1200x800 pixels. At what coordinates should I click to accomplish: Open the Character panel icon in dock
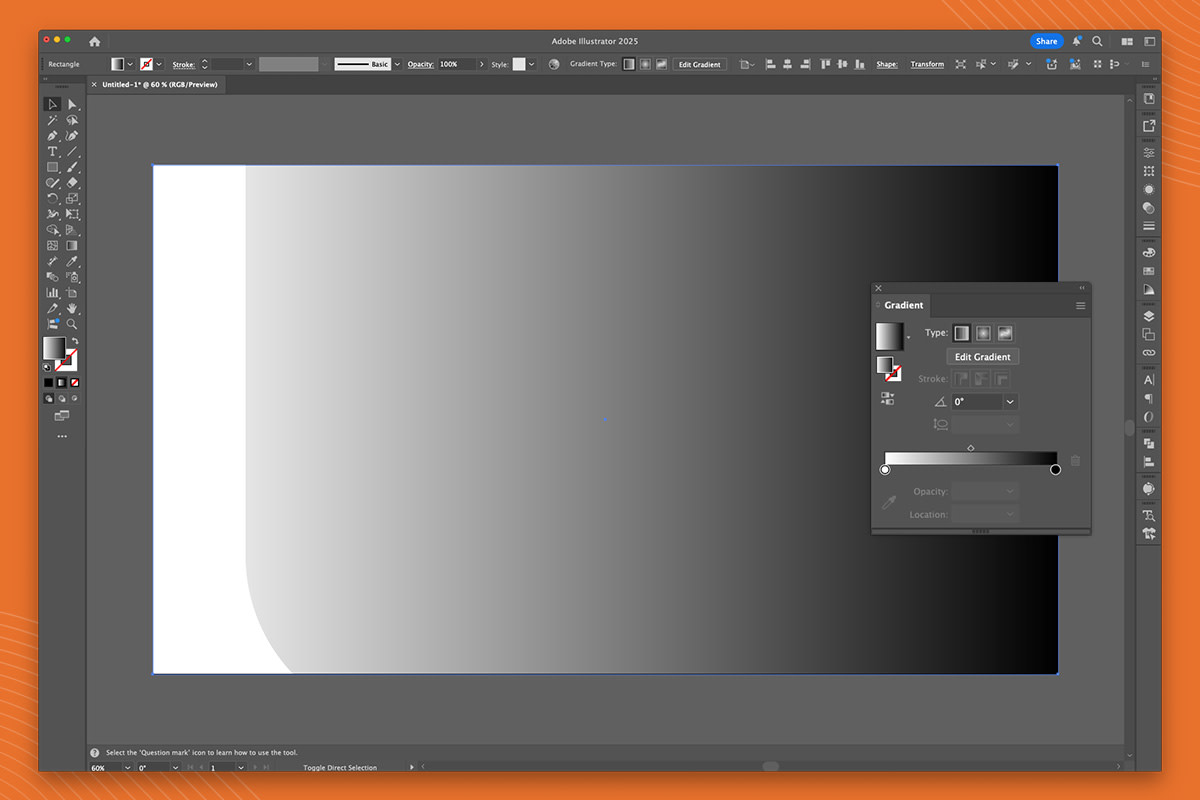[1149, 380]
